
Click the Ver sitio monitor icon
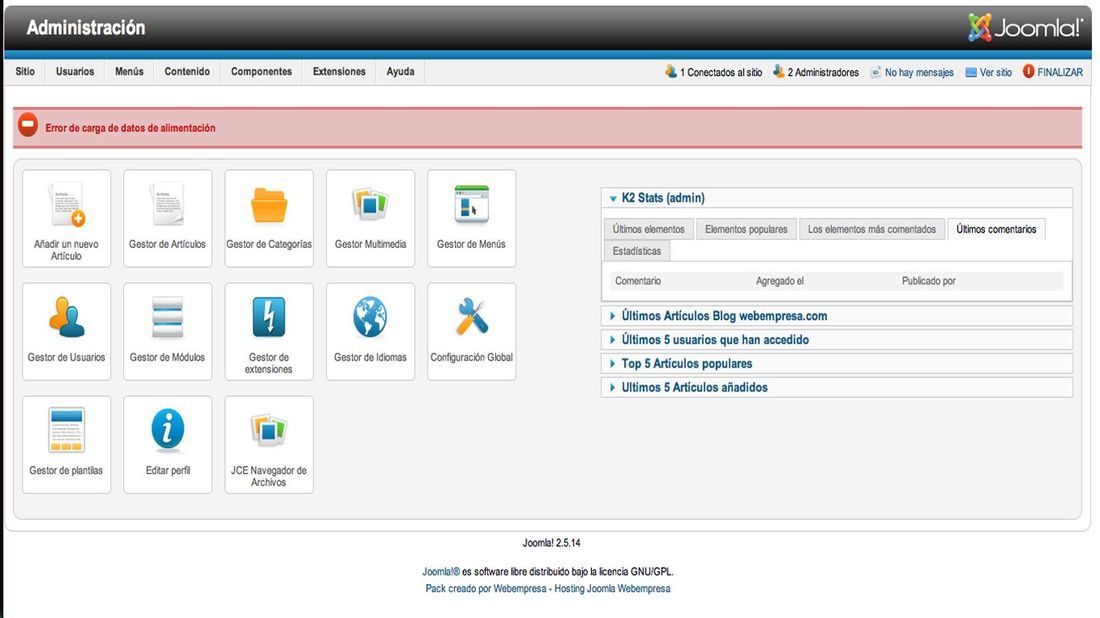971,72
